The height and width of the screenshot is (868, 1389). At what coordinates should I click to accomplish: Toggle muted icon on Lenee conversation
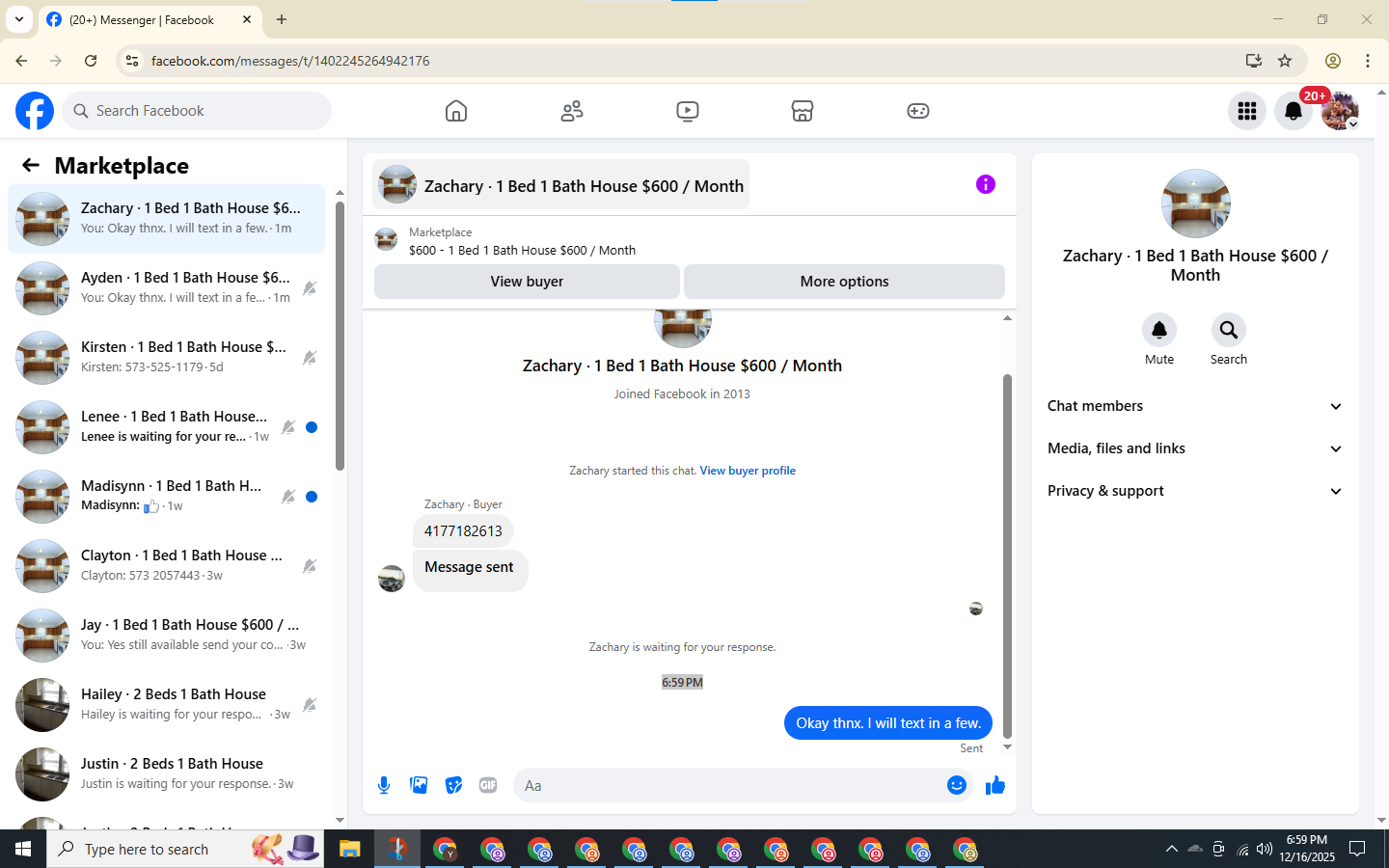288,427
